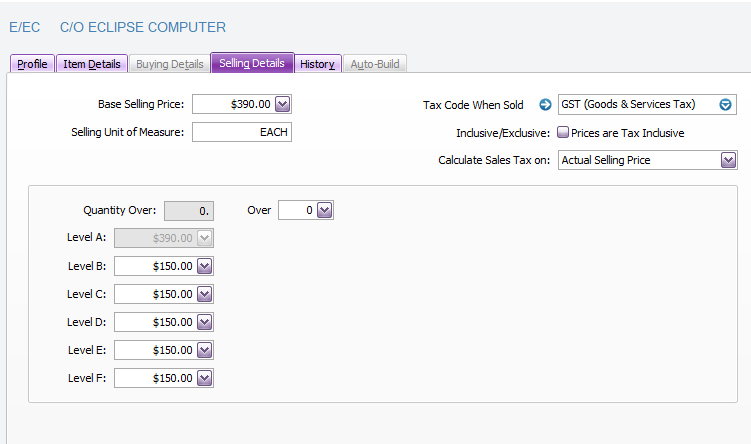Open the Level B price dropdown arrow
The width and height of the screenshot is (751, 444).
click(x=205, y=266)
